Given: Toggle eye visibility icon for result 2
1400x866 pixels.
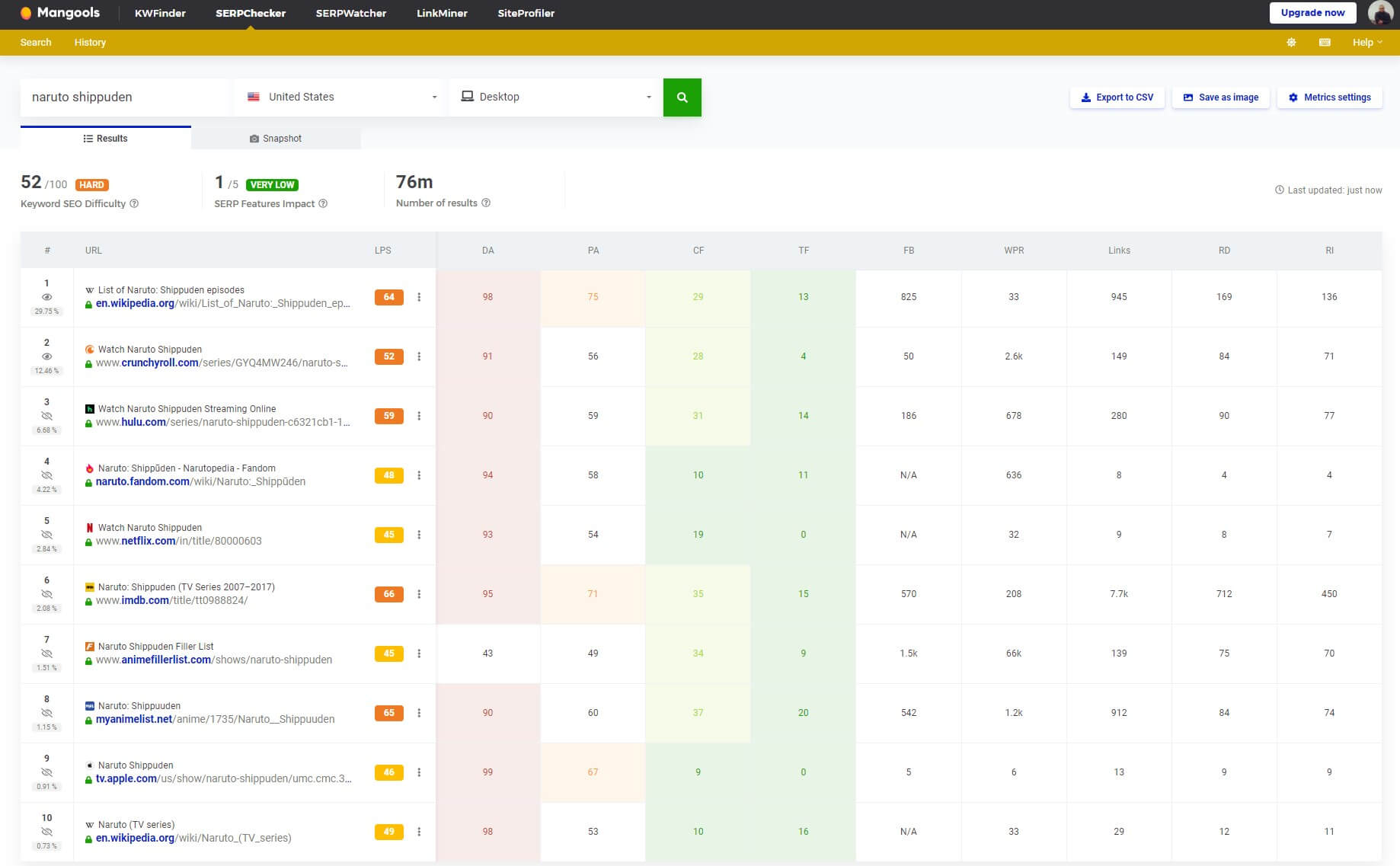Looking at the screenshot, I should pos(46,356).
